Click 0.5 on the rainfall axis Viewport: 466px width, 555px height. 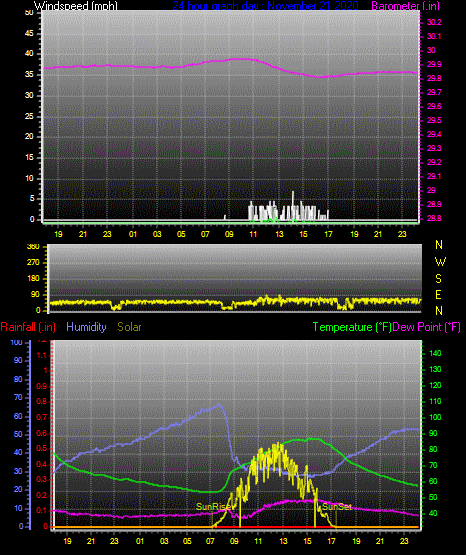point(42,448)
